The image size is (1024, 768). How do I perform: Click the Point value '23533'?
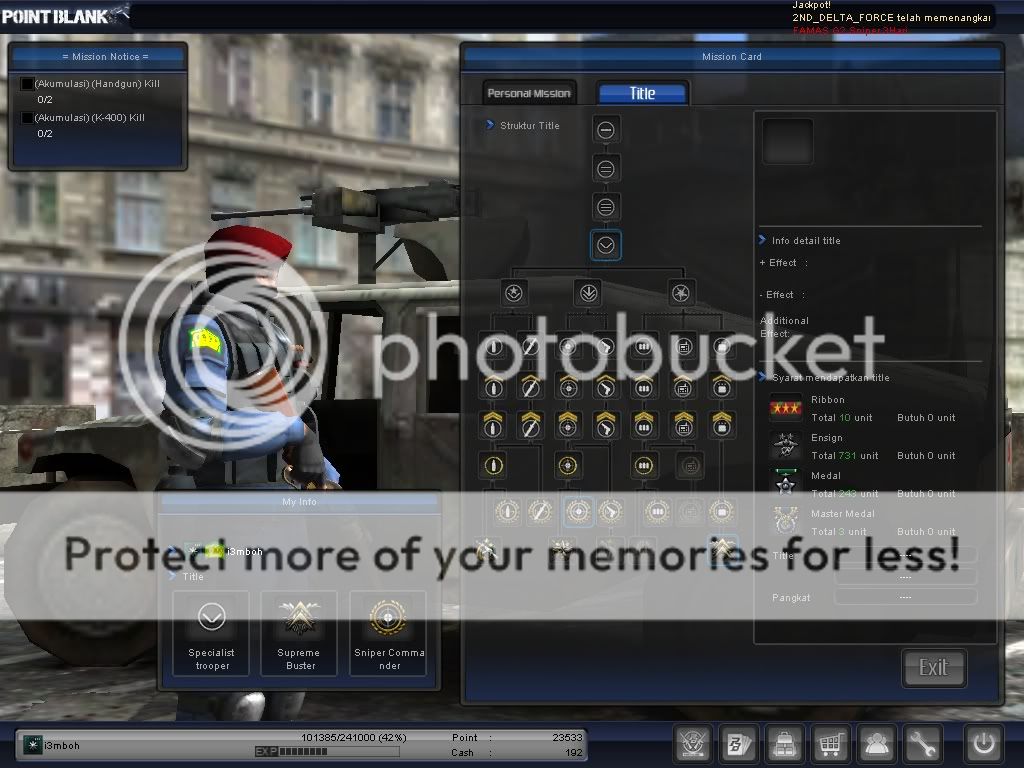(567, 737)
